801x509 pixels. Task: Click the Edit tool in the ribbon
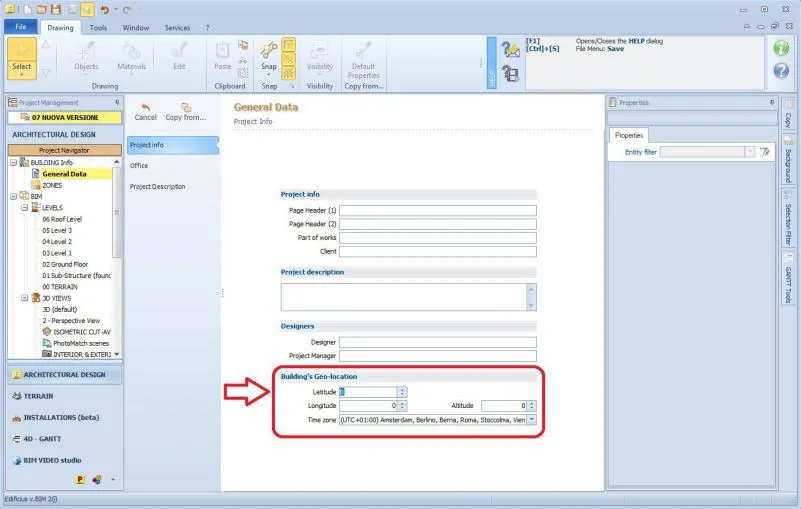coord(179,56)
